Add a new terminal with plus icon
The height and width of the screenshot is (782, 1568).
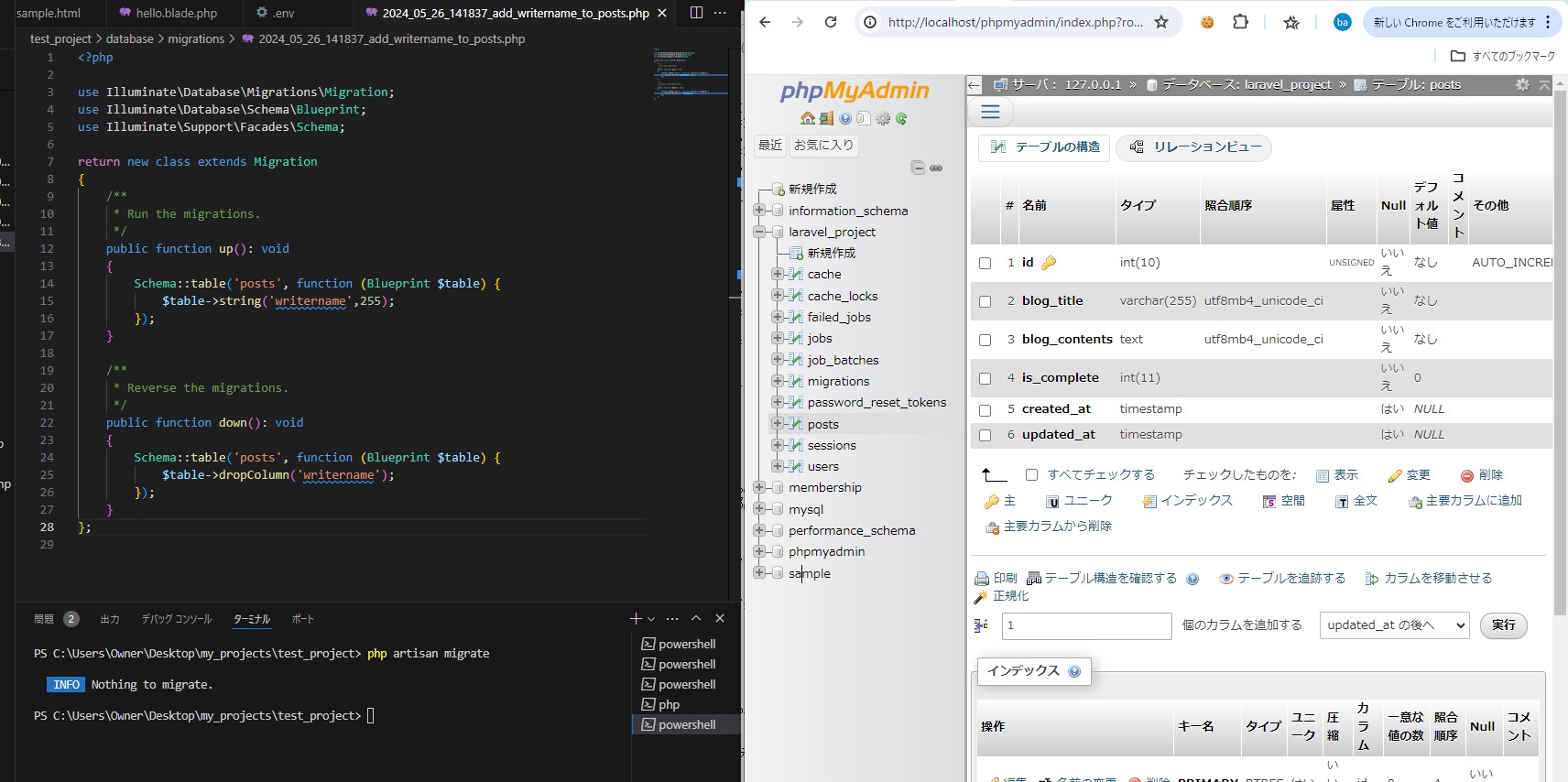(x=636, y=619)
